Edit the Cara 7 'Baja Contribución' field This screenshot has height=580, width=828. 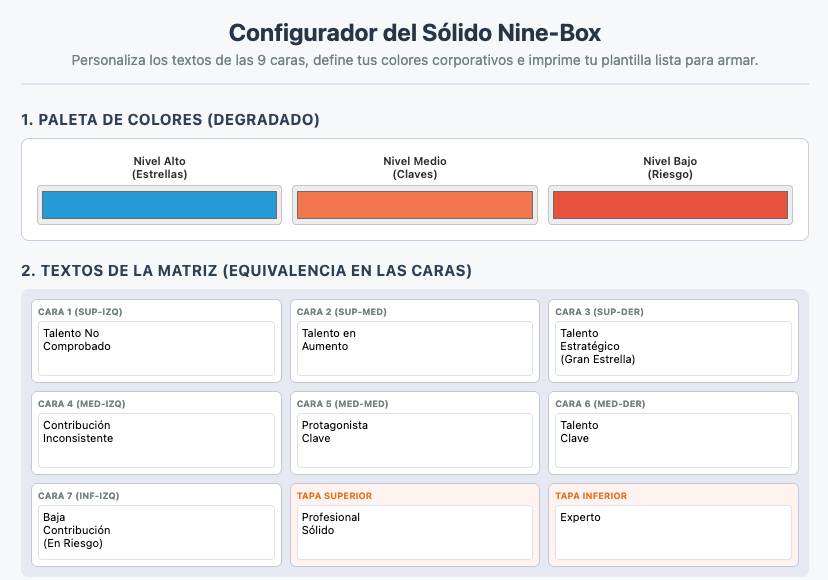click(156, 532)
